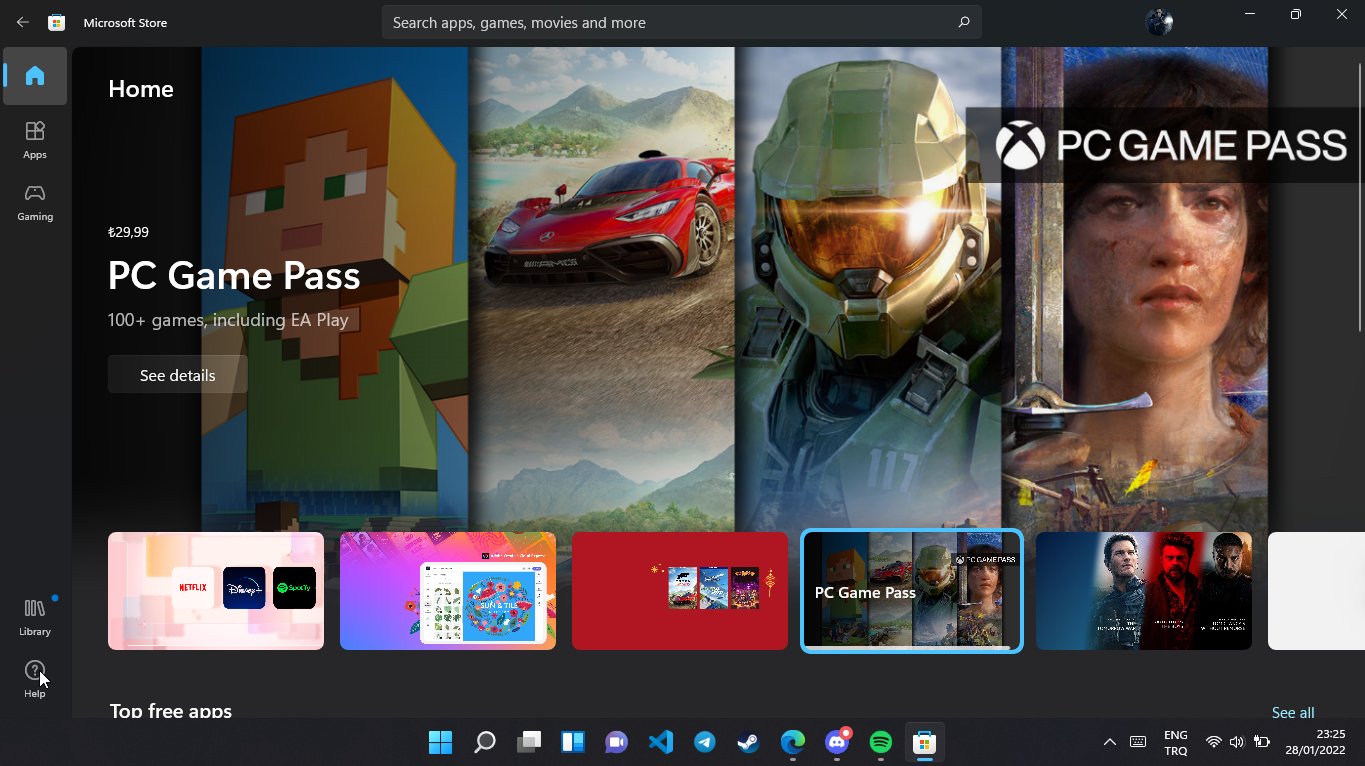Select the PC Game Pass carousel thumbnail

pyautogui.click(x=912, y=591)
